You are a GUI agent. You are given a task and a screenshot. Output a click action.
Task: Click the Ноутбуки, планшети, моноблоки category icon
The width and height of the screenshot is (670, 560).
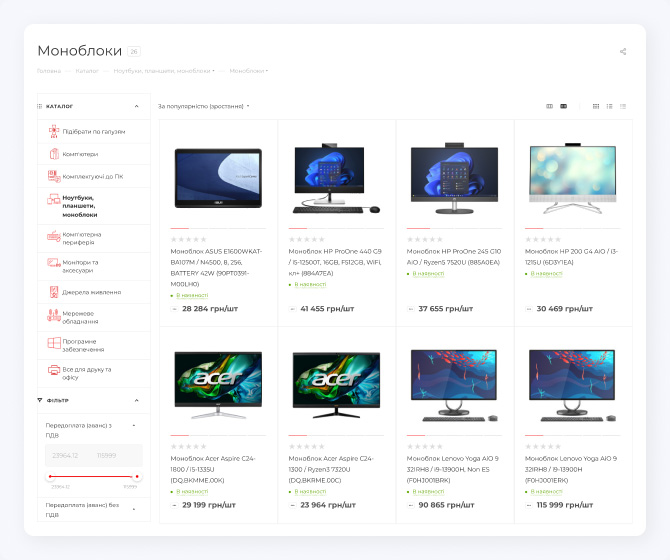(54, 199)
